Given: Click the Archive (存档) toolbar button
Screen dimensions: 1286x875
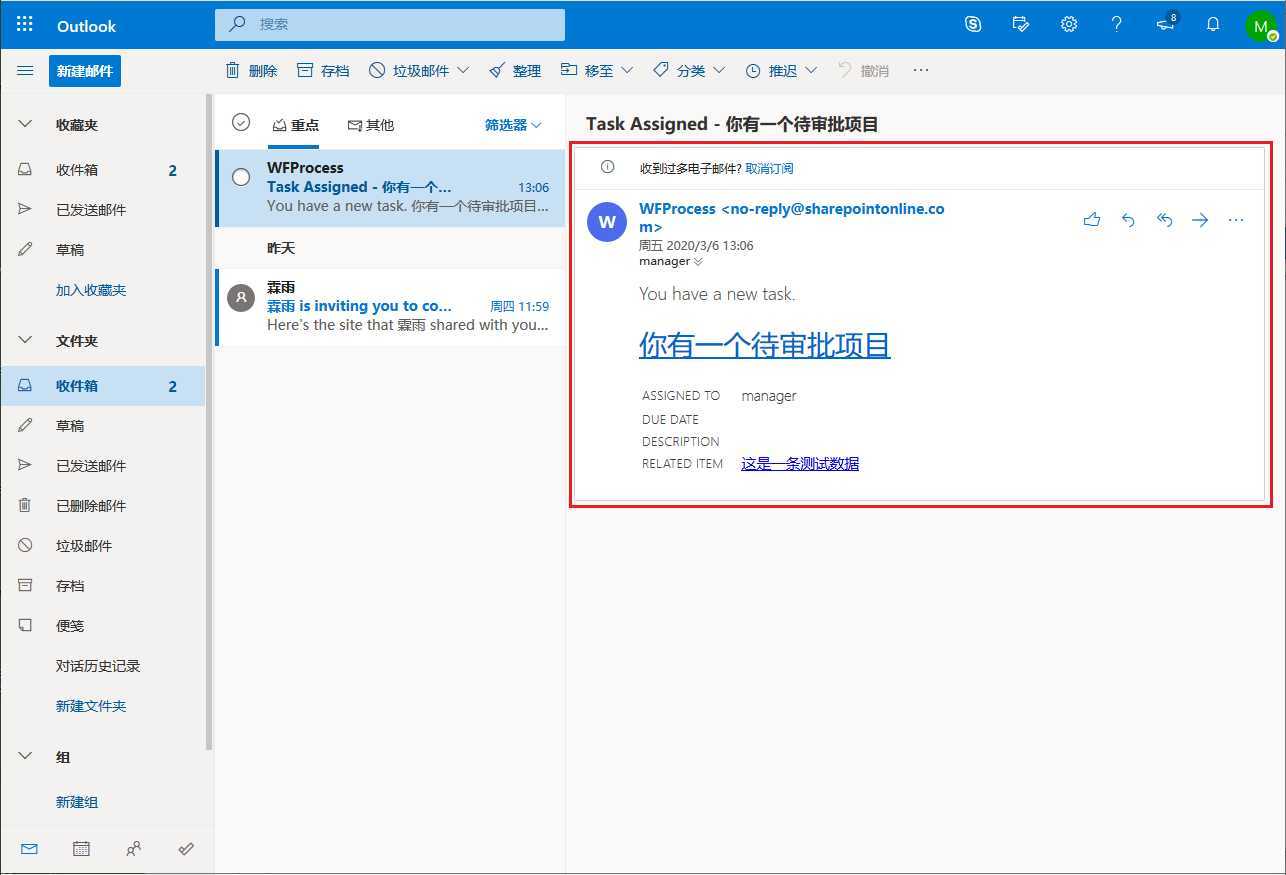Looking at the screenshot, I should (323, 71).
